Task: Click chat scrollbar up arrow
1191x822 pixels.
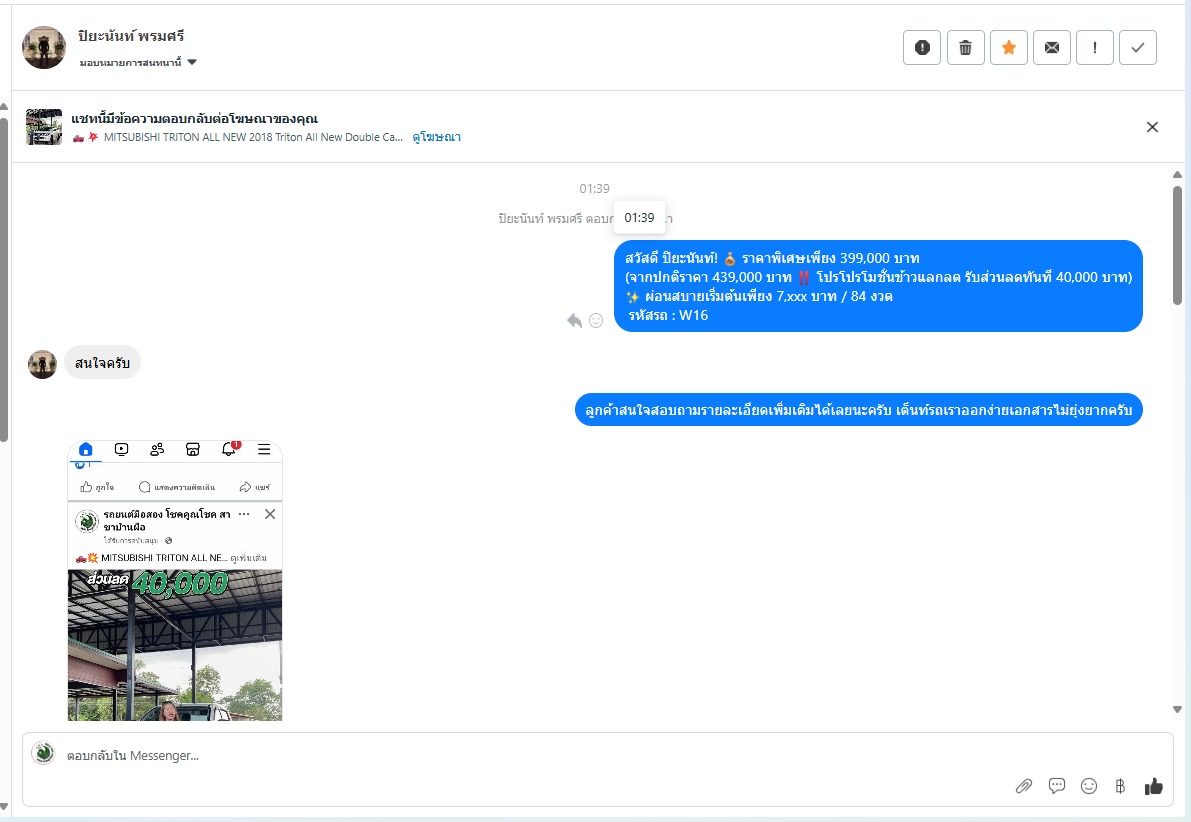Action: (1177, 175)
